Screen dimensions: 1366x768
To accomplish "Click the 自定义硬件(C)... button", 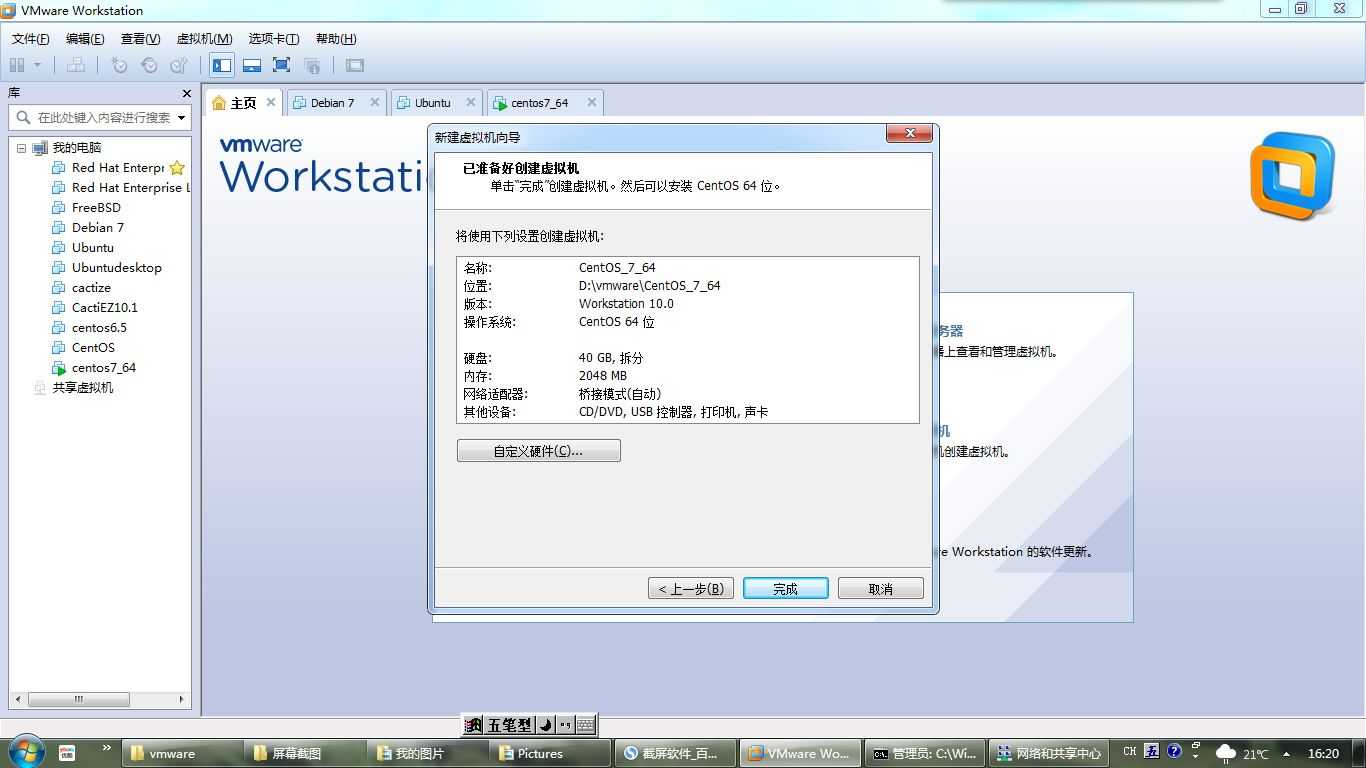I will tap(538, 451).
